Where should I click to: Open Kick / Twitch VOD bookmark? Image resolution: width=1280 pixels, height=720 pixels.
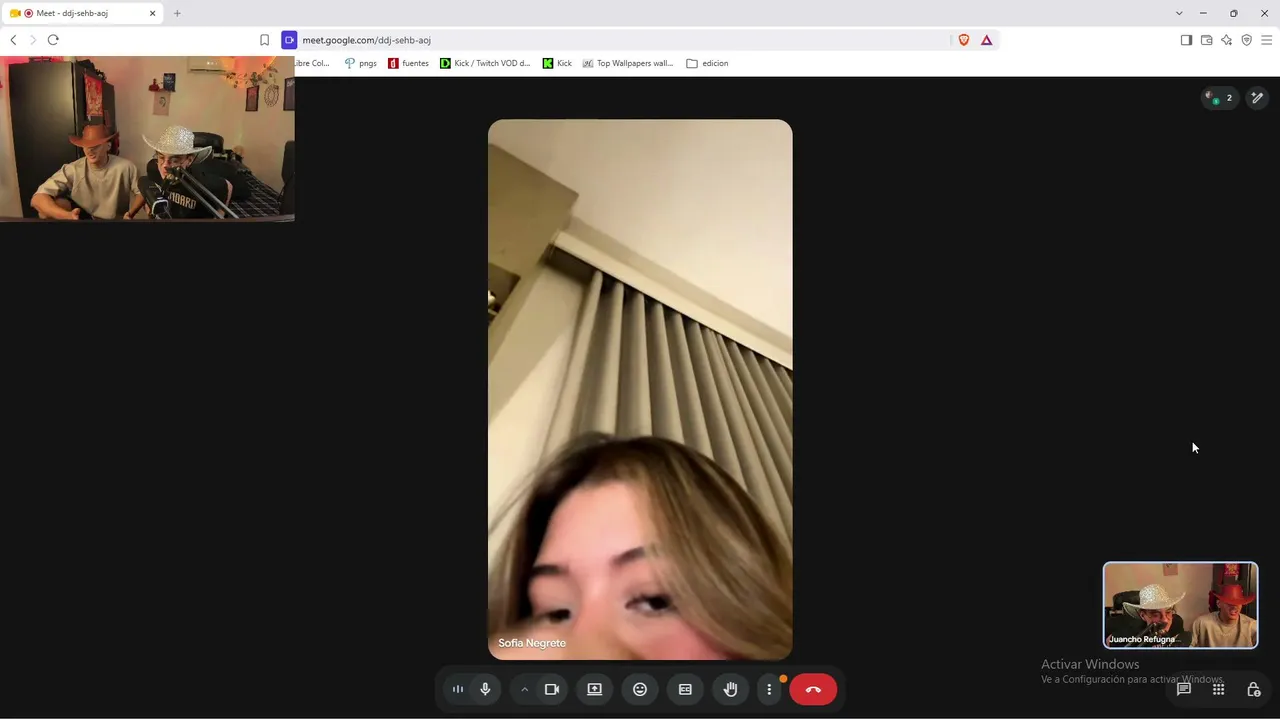pos(485,63)
